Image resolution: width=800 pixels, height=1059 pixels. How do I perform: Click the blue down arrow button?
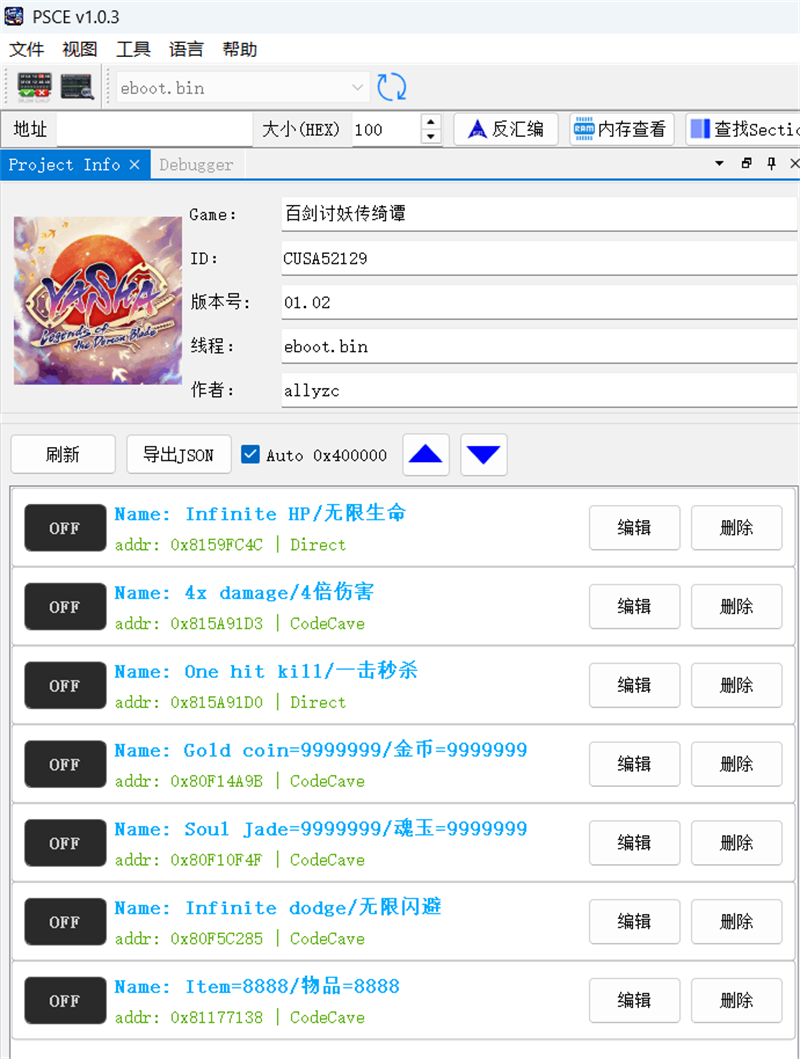click(484, 455)
